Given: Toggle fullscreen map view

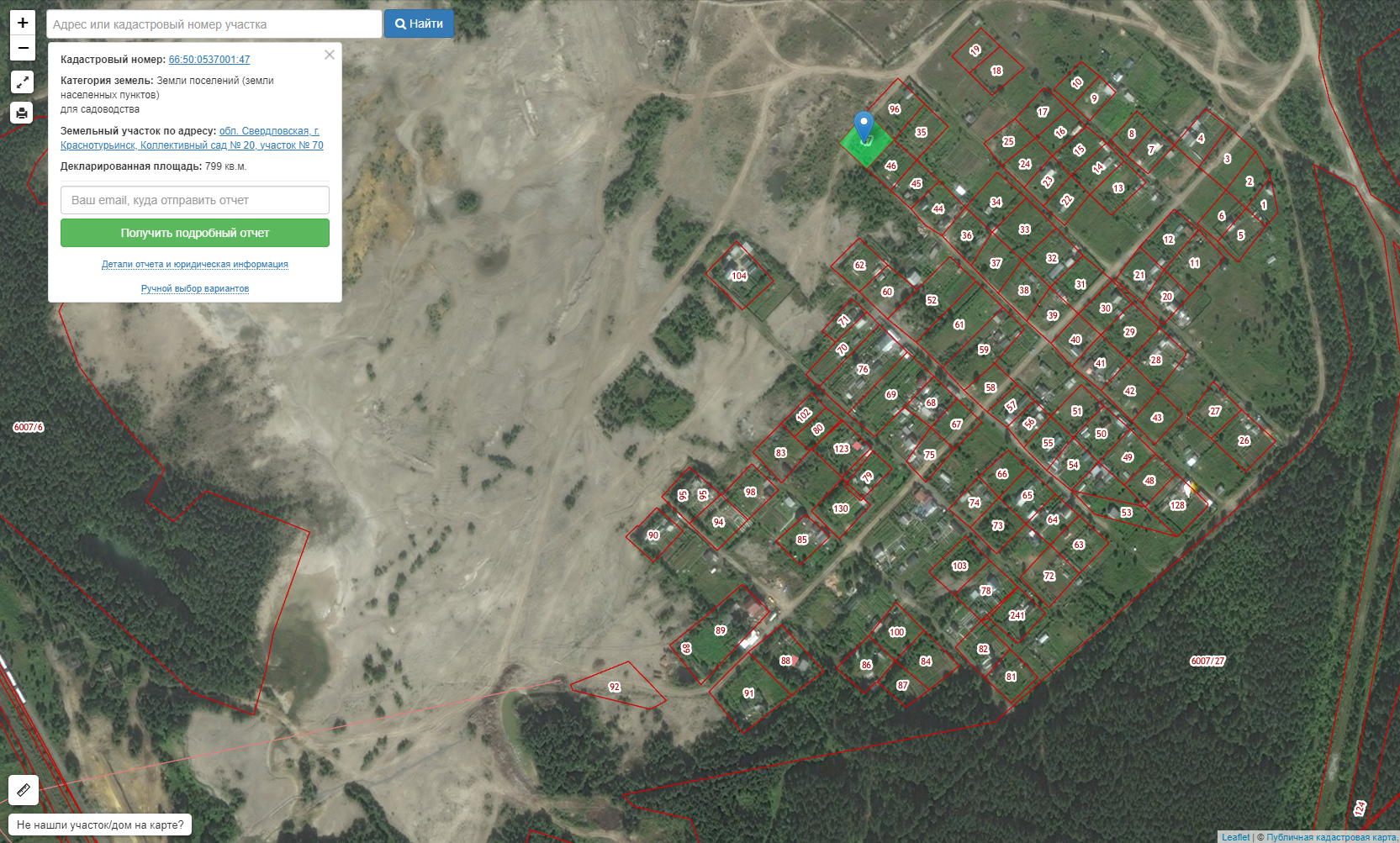Looking at the screenshot, I should click(x=22, y=82).
